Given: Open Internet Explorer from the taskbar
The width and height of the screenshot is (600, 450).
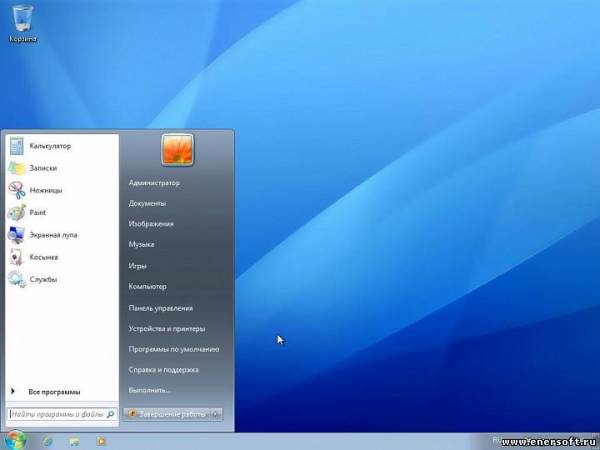Looking at the screenshot, I should (x=48, y=442).
